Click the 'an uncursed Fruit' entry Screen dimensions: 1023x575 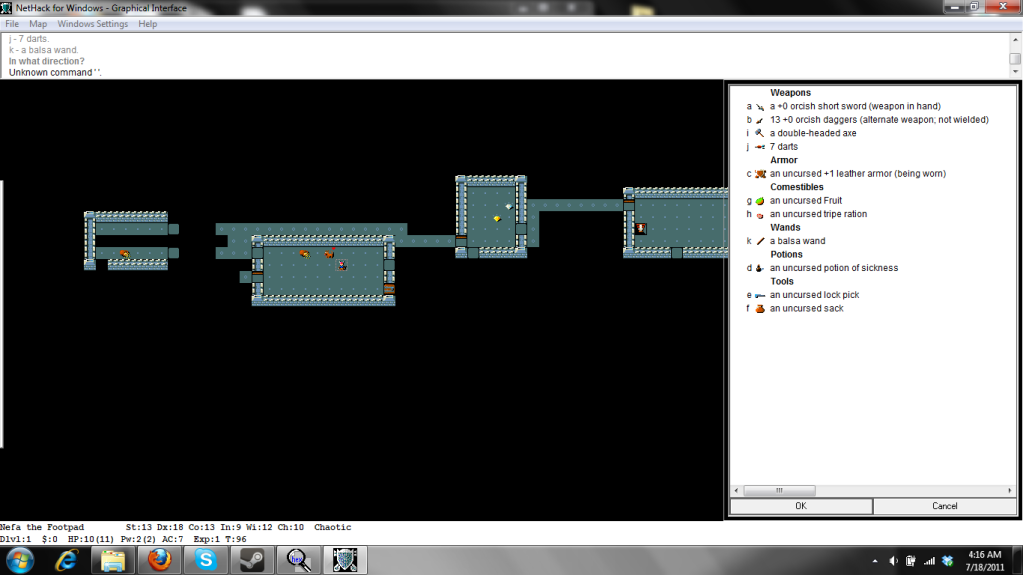[806, 201]
